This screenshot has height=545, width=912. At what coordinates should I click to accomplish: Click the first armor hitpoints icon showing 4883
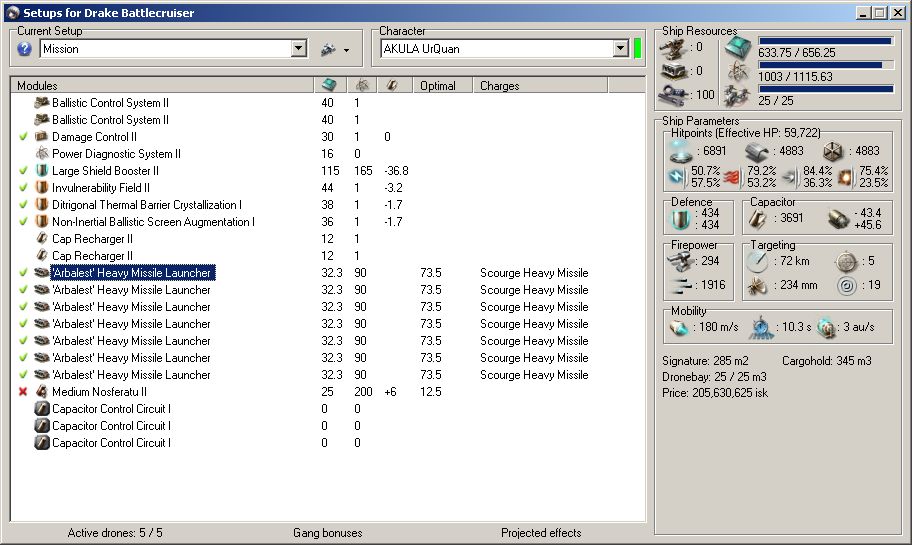click(758, 152)
